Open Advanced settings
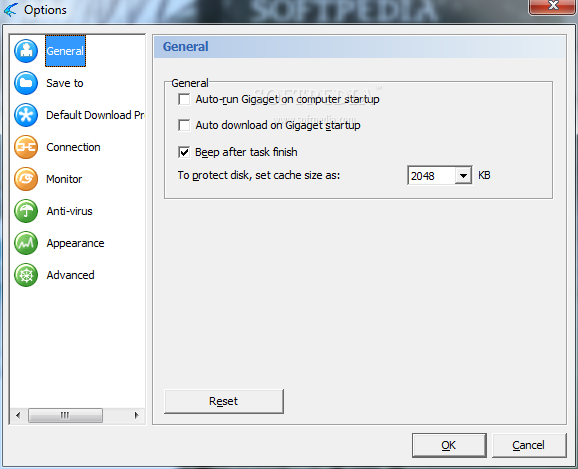Image resolution: width=578 pixels, height=469 pixels. [70, 275]
